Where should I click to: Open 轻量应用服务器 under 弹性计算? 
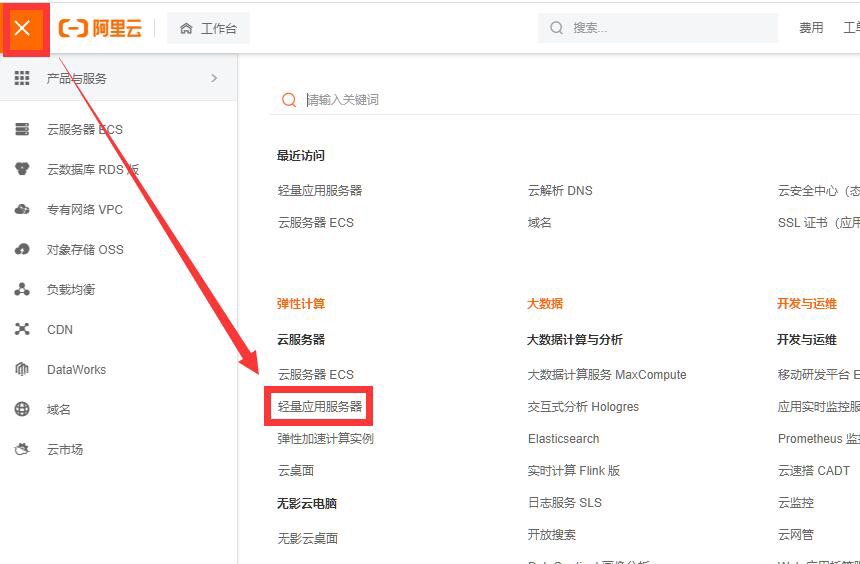(x=320, y=407)
